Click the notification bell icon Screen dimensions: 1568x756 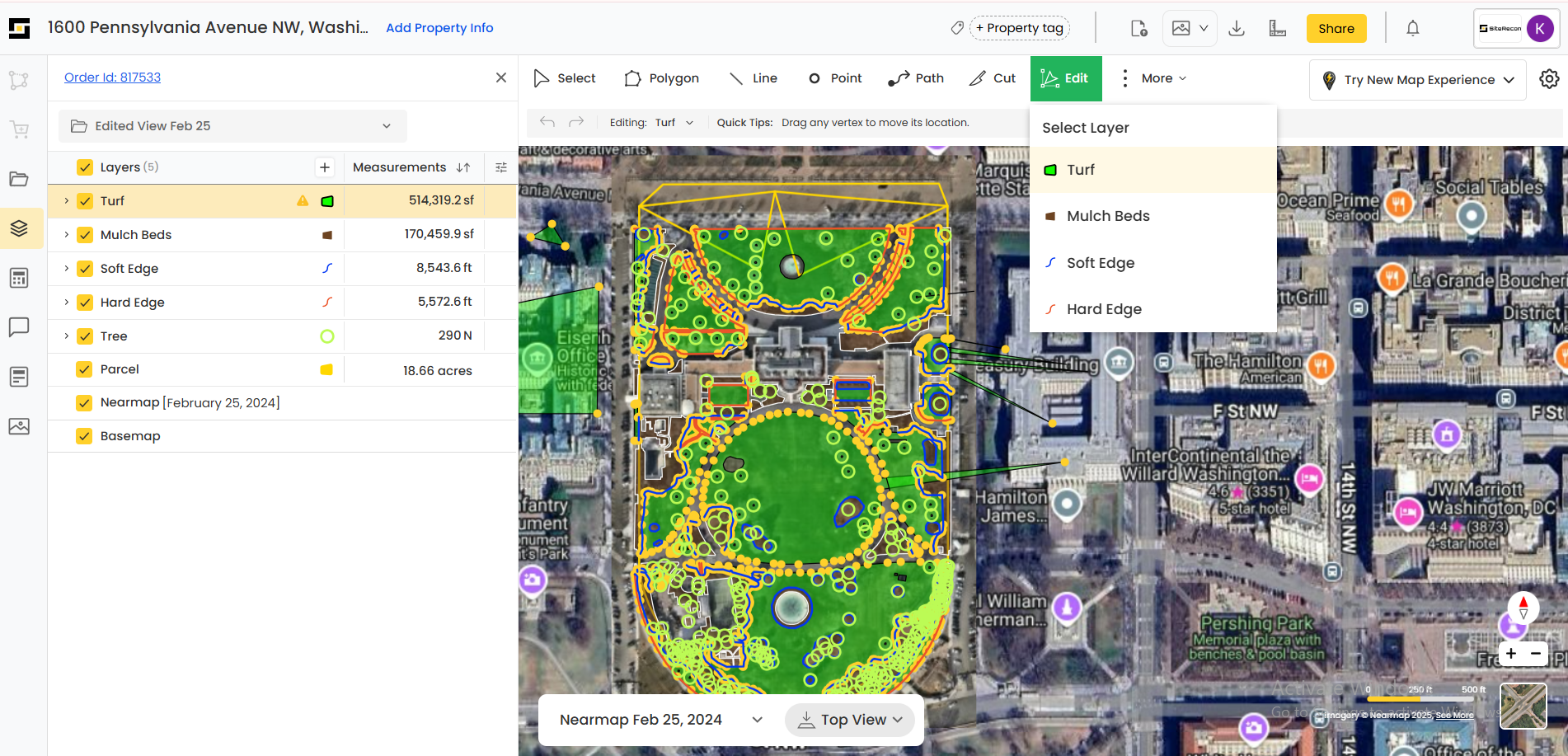pos(1412,29)
